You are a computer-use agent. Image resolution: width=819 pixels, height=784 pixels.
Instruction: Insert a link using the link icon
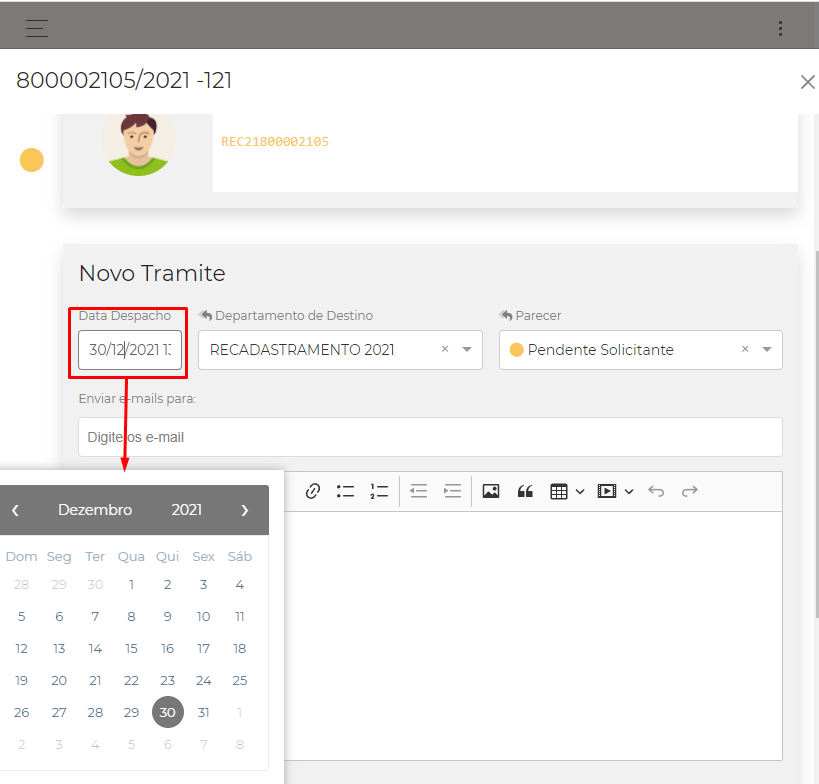coord(313,491)
